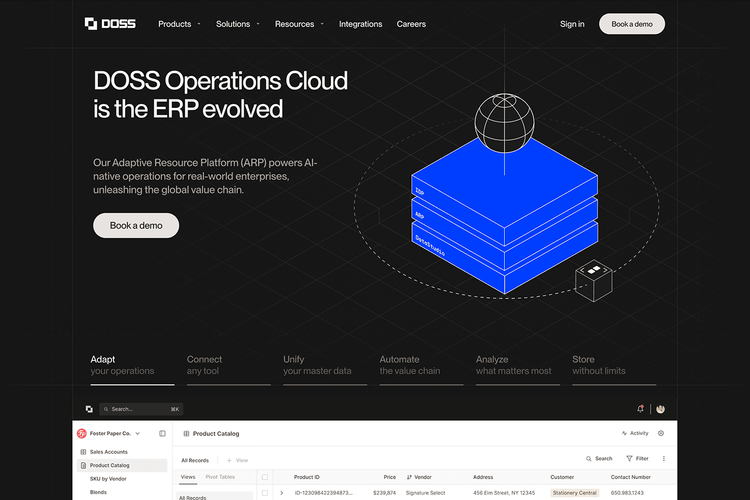Click Book a demo button under hero text
Screen dimensions: 750x500
tap(136, 225)
